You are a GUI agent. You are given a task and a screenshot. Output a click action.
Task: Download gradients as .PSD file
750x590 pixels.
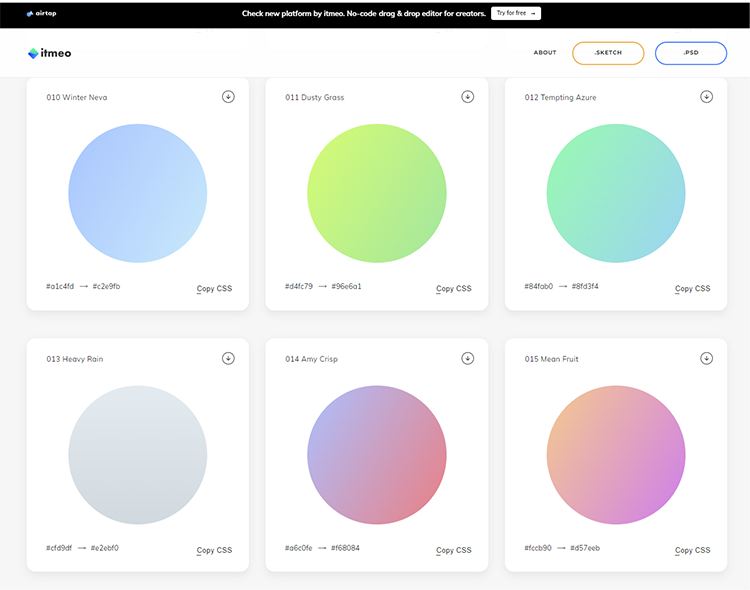(x=690, y=53)
